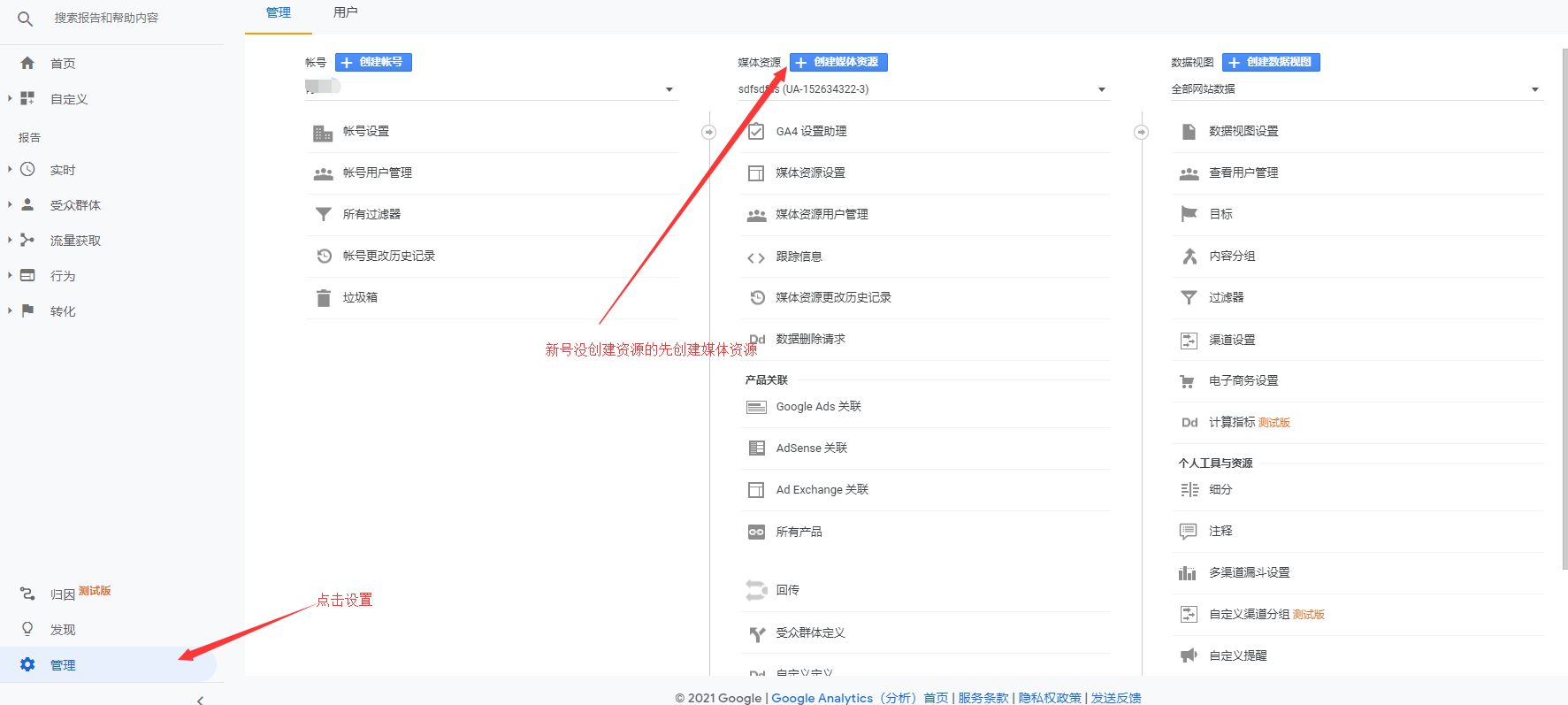The image size is (1568, 705).
Task: Click the tracking info code icon
Action: pos(756,257)
